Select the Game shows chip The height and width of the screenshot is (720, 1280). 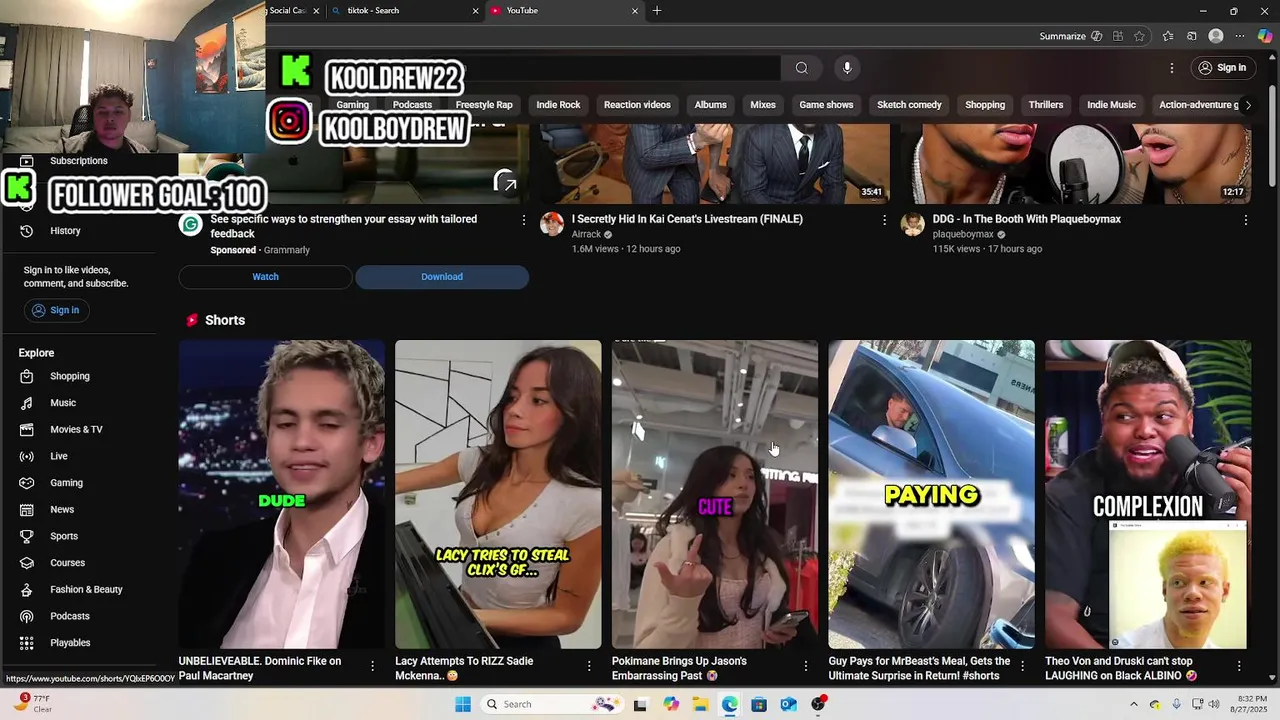tap(826, 105)
